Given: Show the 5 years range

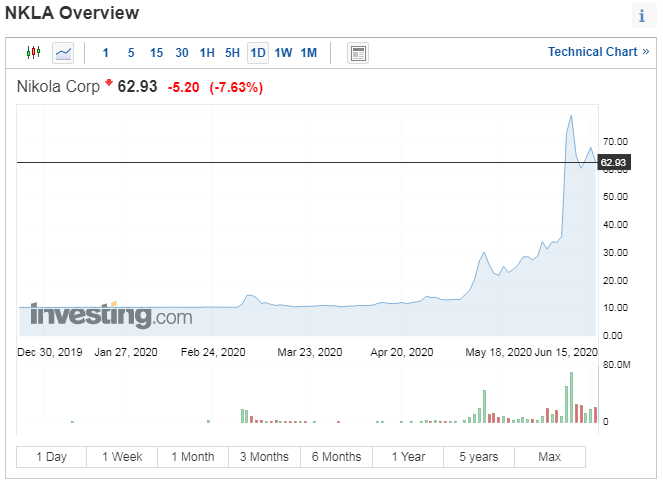Looking at the screenshot, I should point(479,457).
